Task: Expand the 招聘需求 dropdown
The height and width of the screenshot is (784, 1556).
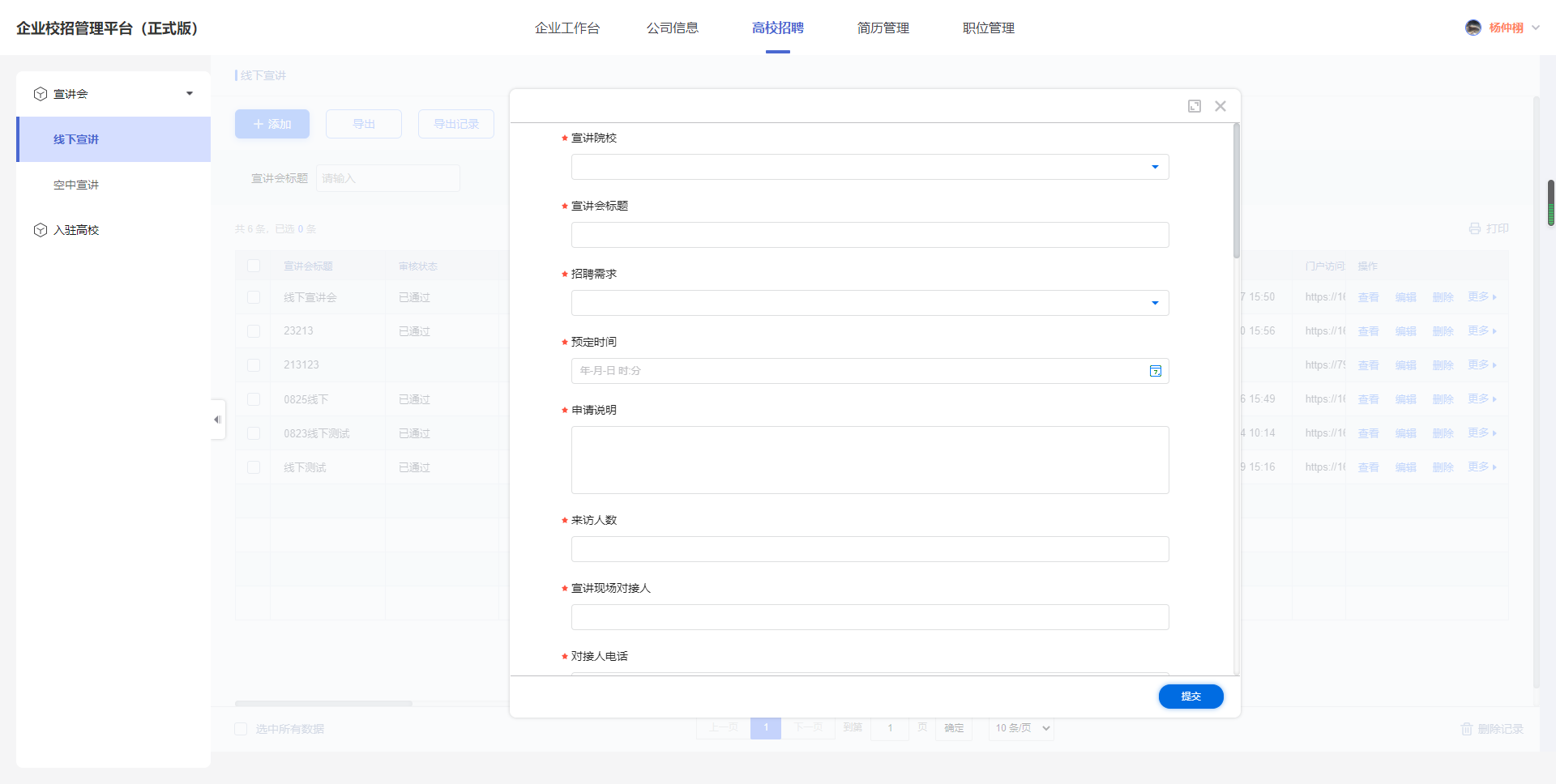Action: (870, 303)
